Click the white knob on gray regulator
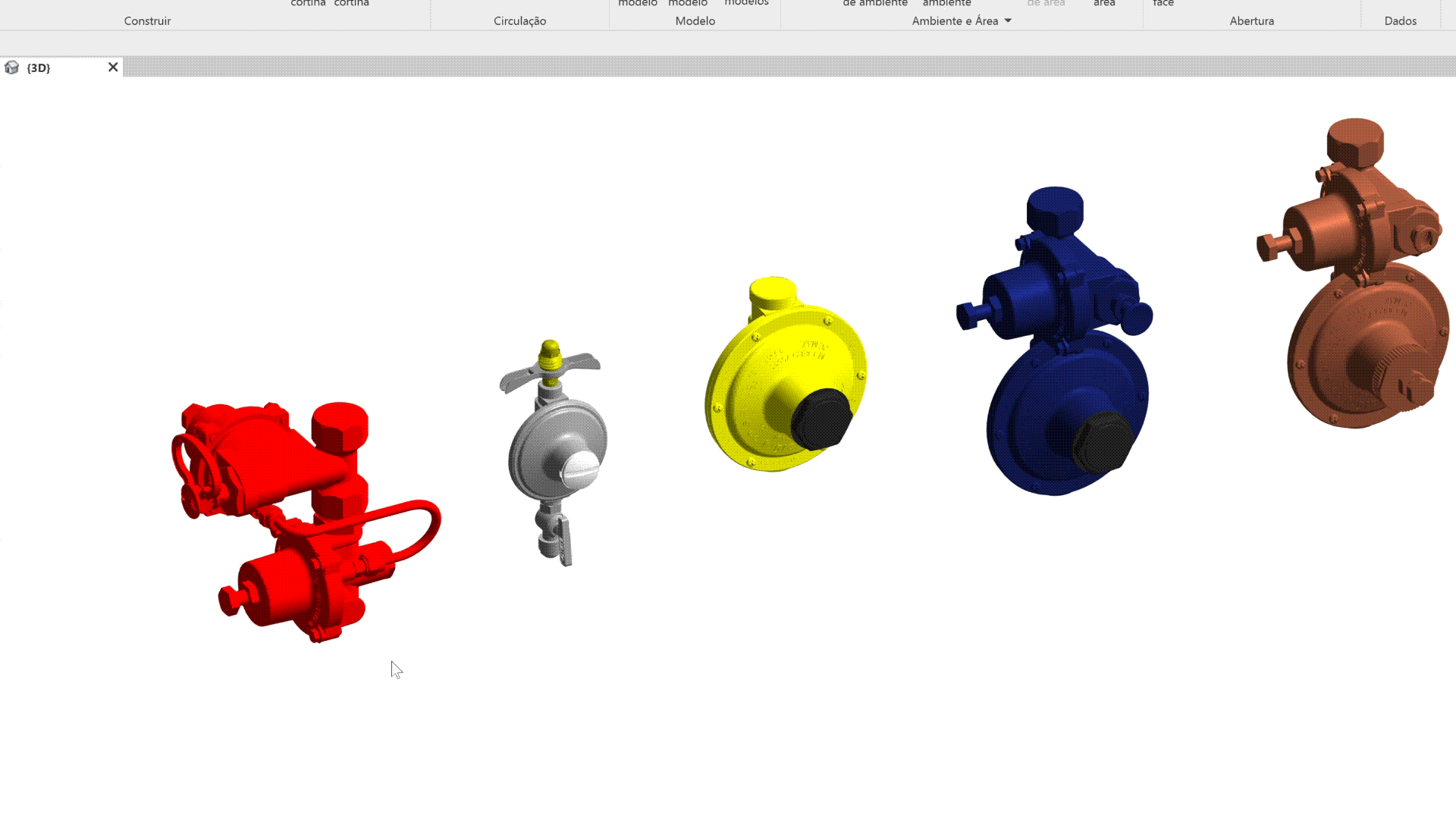Image resolution: width=1456 pixels, height=819 pixels. tap(580, 469)
